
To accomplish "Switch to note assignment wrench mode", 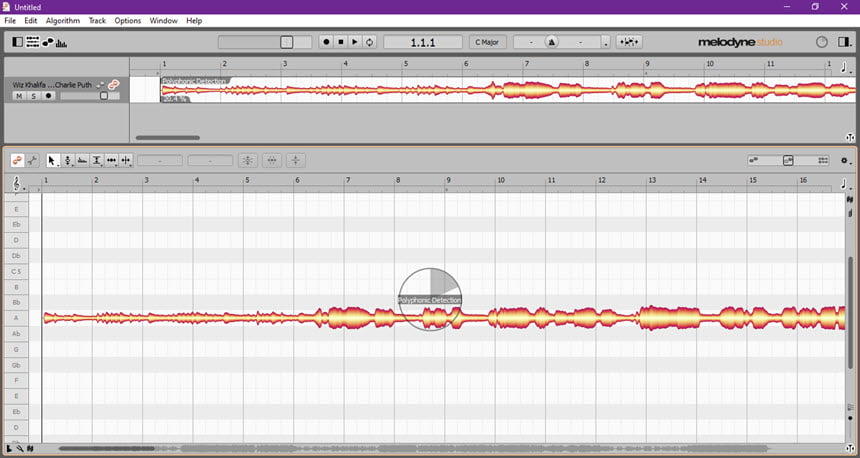I will point(32,160).
